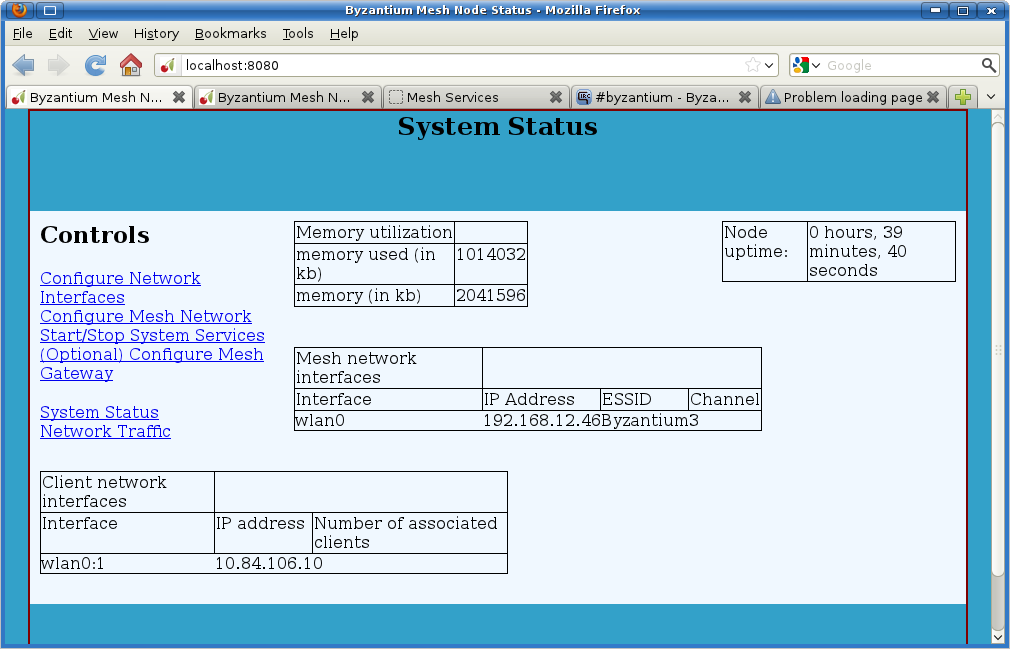Open the Tools menu
This screenshot has height=649, width=1010.
[x=298, y=33]
